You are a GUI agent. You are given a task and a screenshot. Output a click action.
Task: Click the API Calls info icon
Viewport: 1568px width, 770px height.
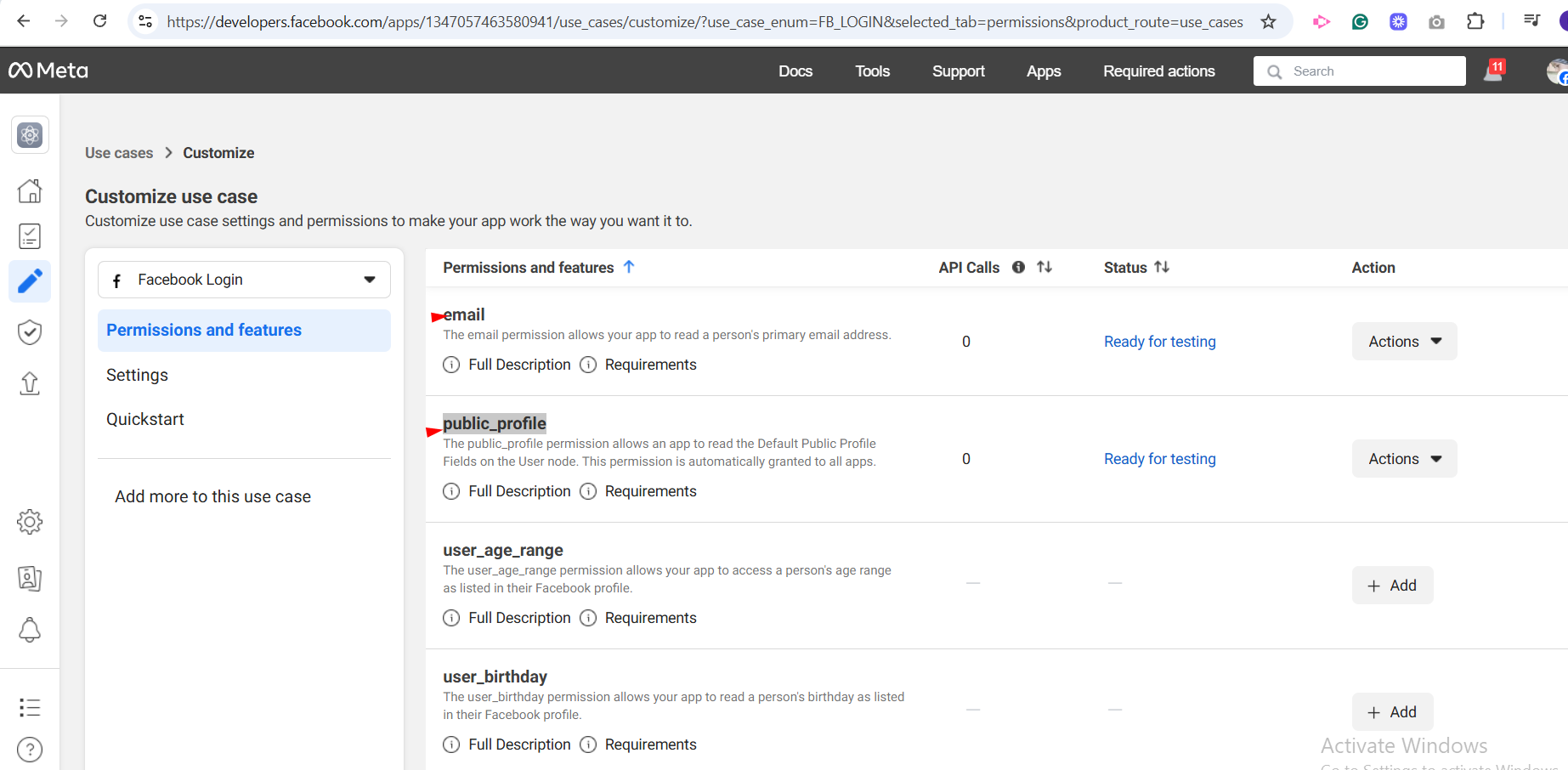click(x=1018, y=268)
